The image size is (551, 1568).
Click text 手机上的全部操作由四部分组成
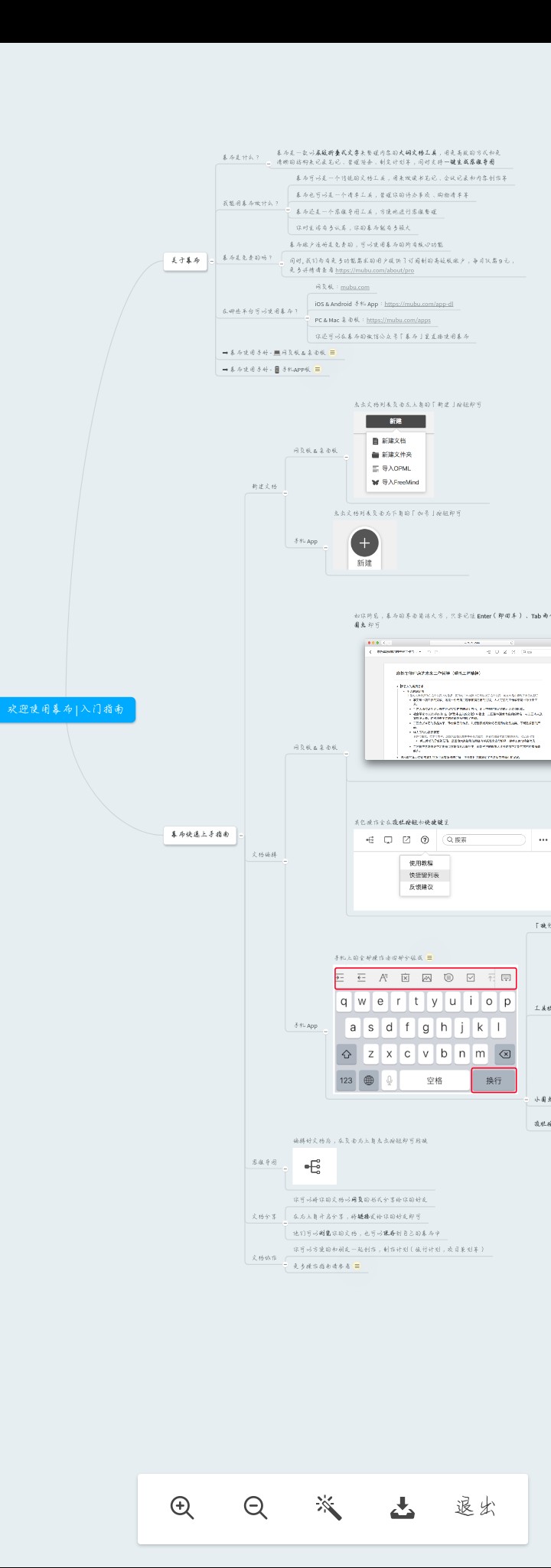(378, 958)
